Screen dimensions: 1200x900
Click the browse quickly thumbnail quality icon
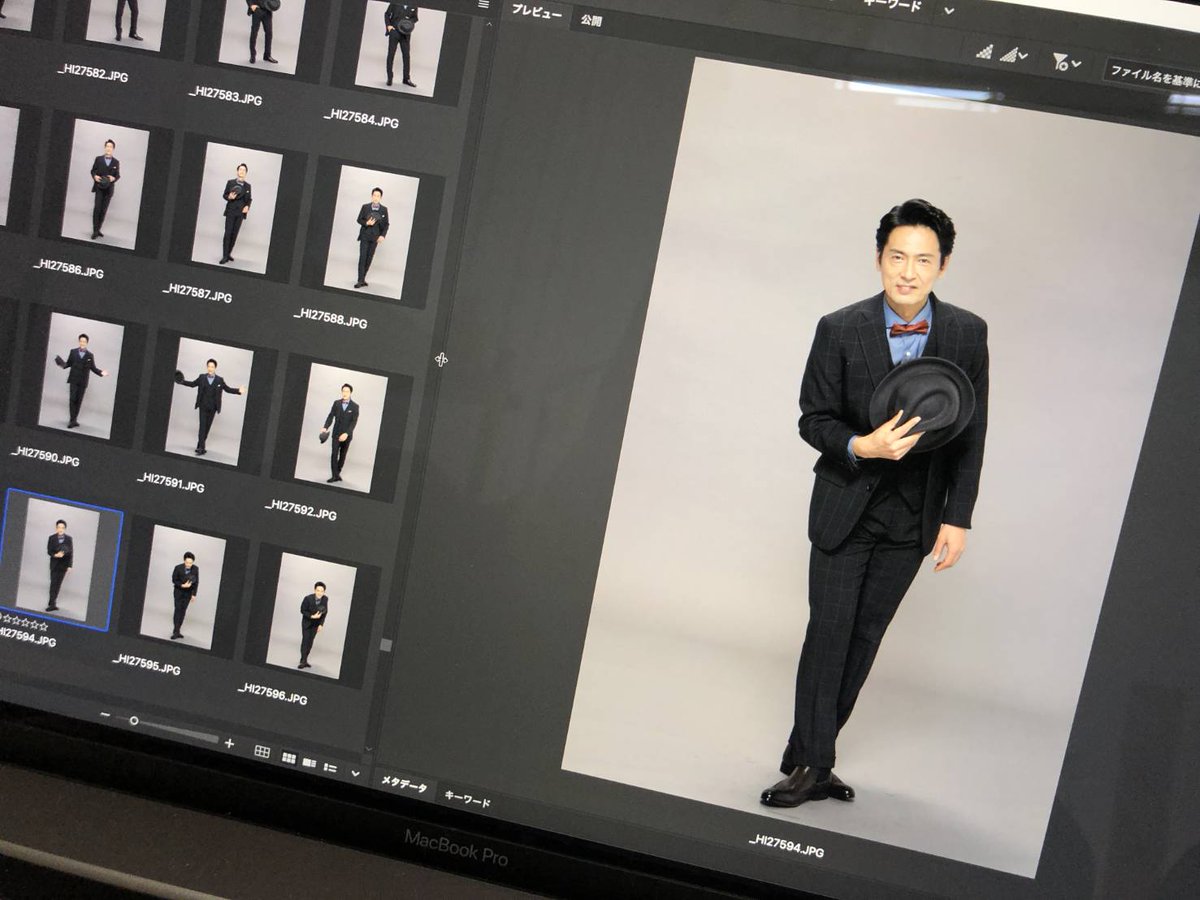point(984,51)
